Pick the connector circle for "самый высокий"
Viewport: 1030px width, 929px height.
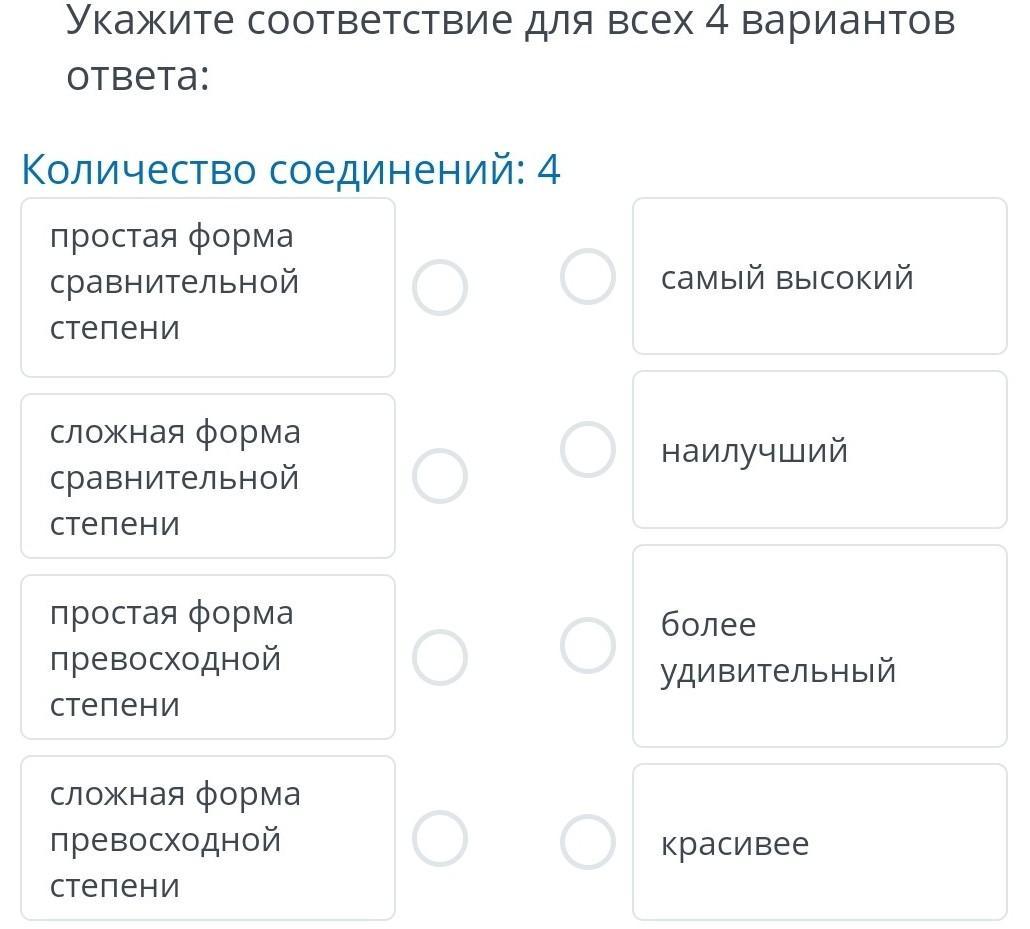[x=588, y=276]
